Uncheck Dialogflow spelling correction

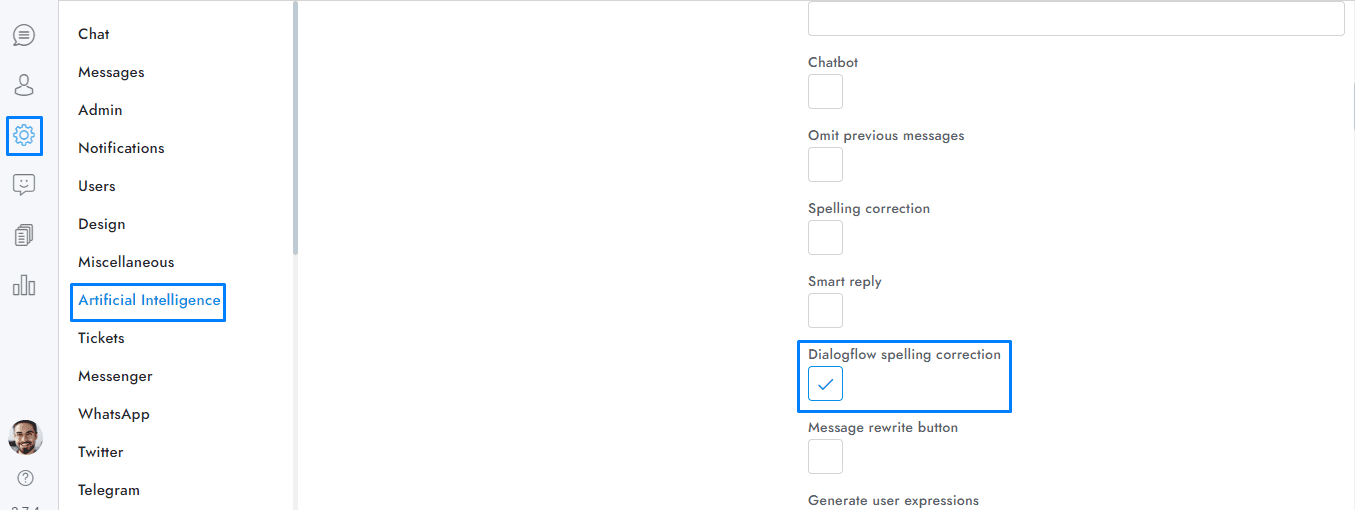click(x=825, y=384)
